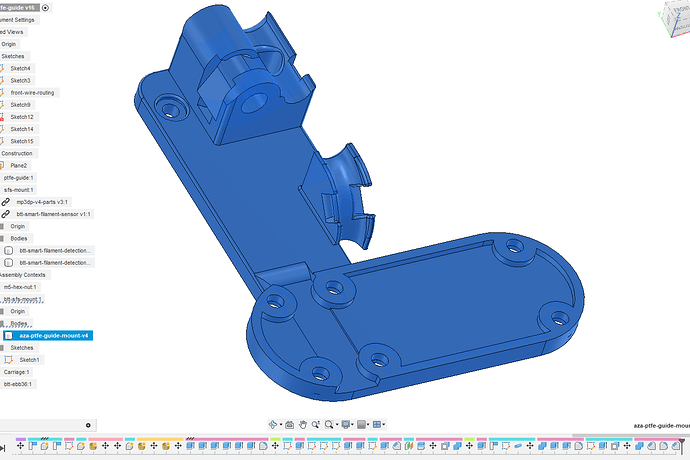Select Sketch4 in the browser tree
This screenshot has height=460, width=690.
(21, 69)
